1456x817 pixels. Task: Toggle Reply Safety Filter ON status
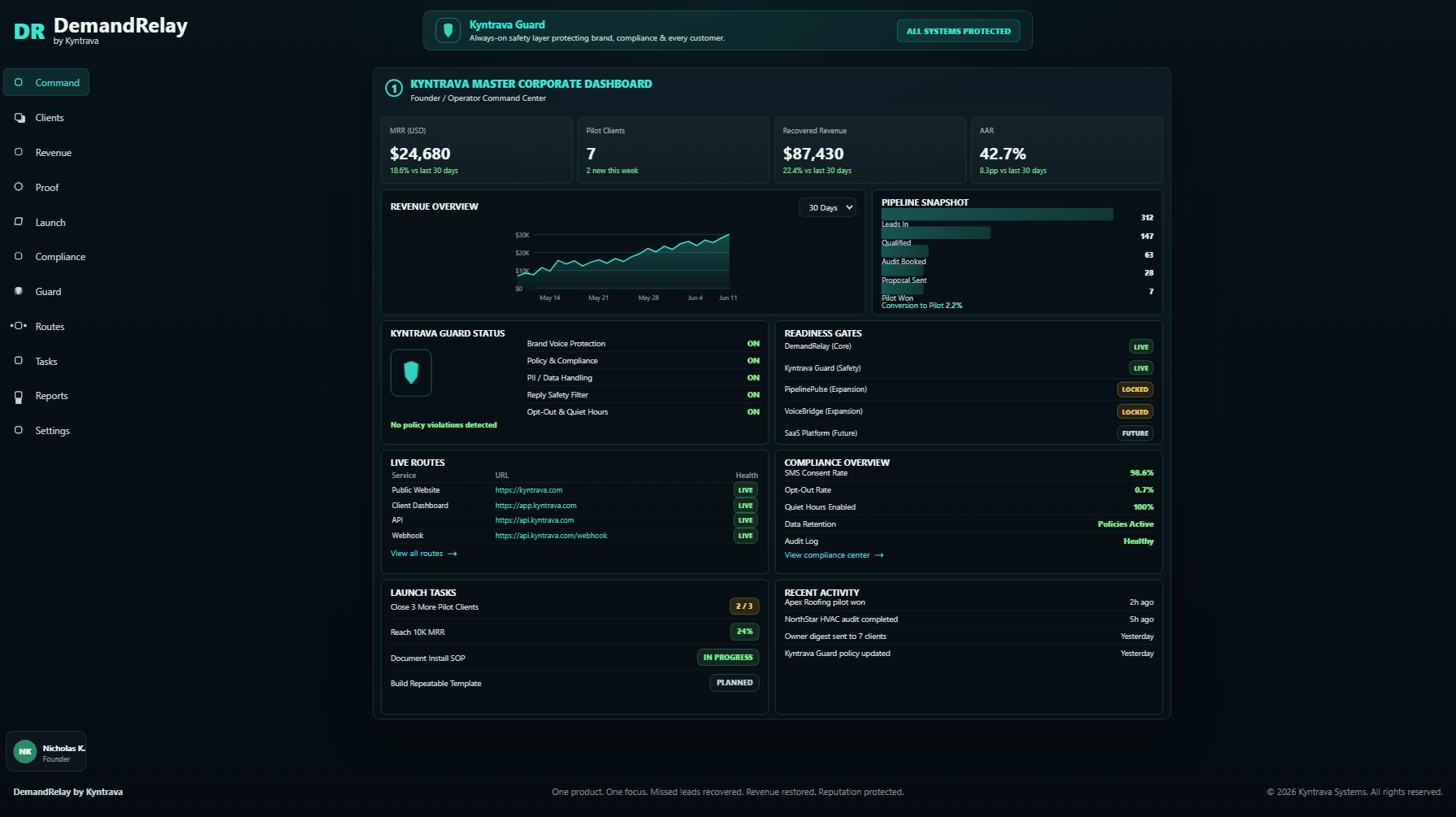pyautogui.click(x=753, y=395)
